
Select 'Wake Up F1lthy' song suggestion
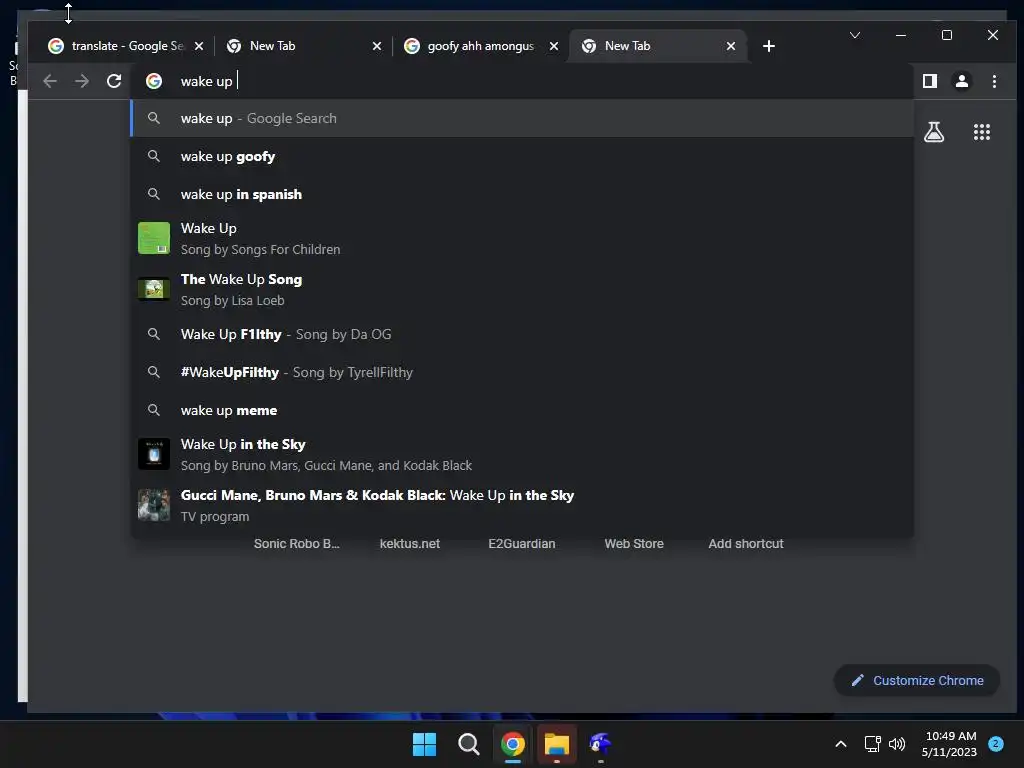[522, 334]
